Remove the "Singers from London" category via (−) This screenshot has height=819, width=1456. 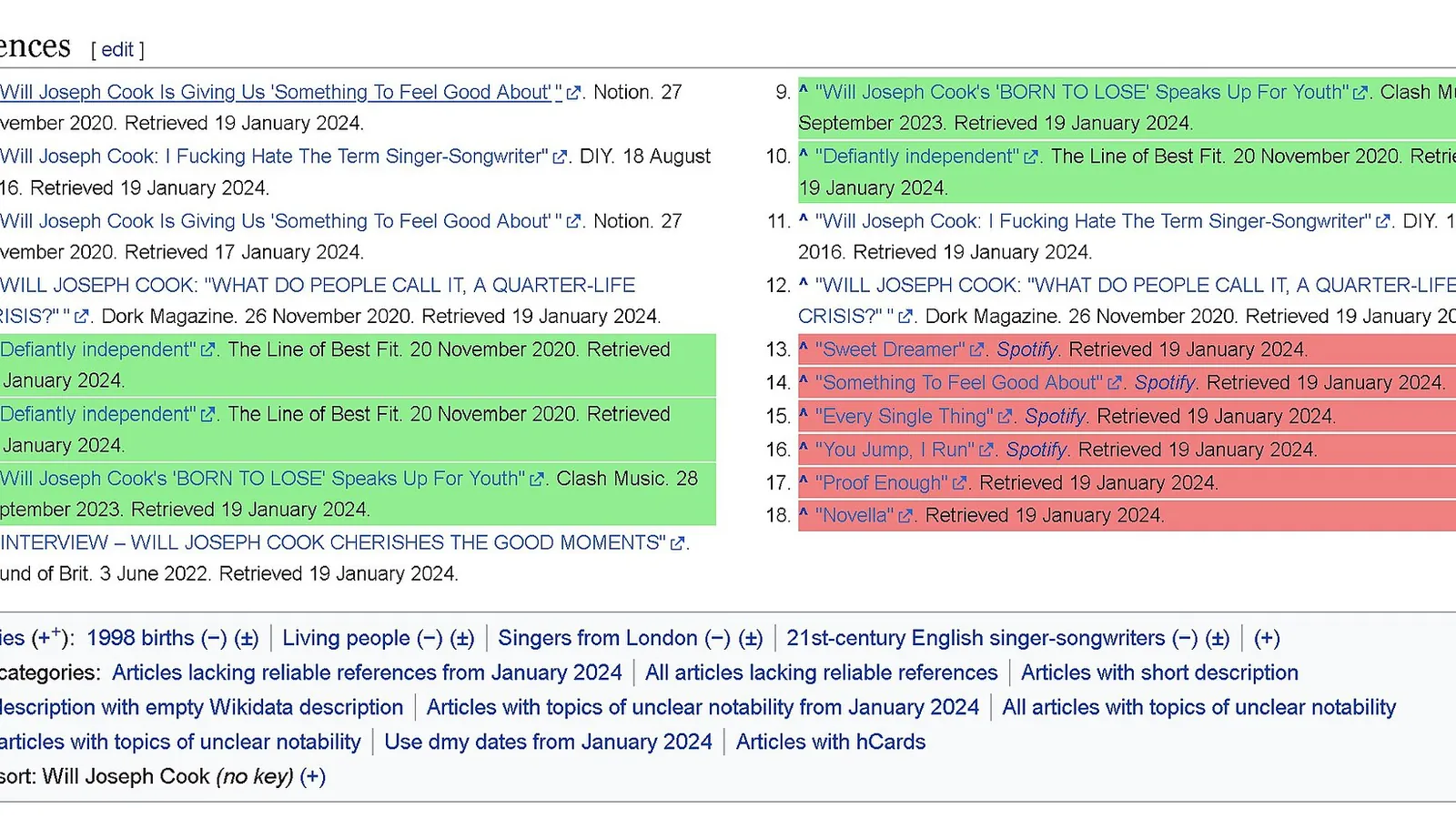[x=718, y=638]
